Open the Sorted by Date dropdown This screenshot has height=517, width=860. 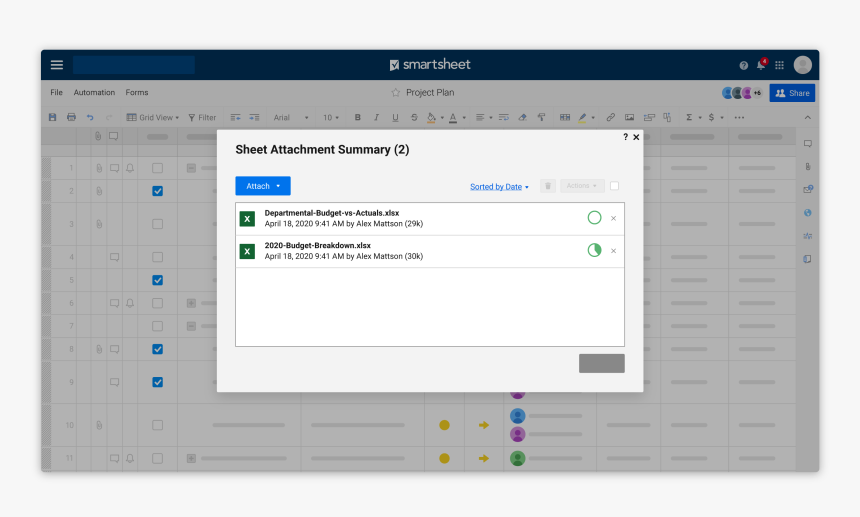(499, 187)
